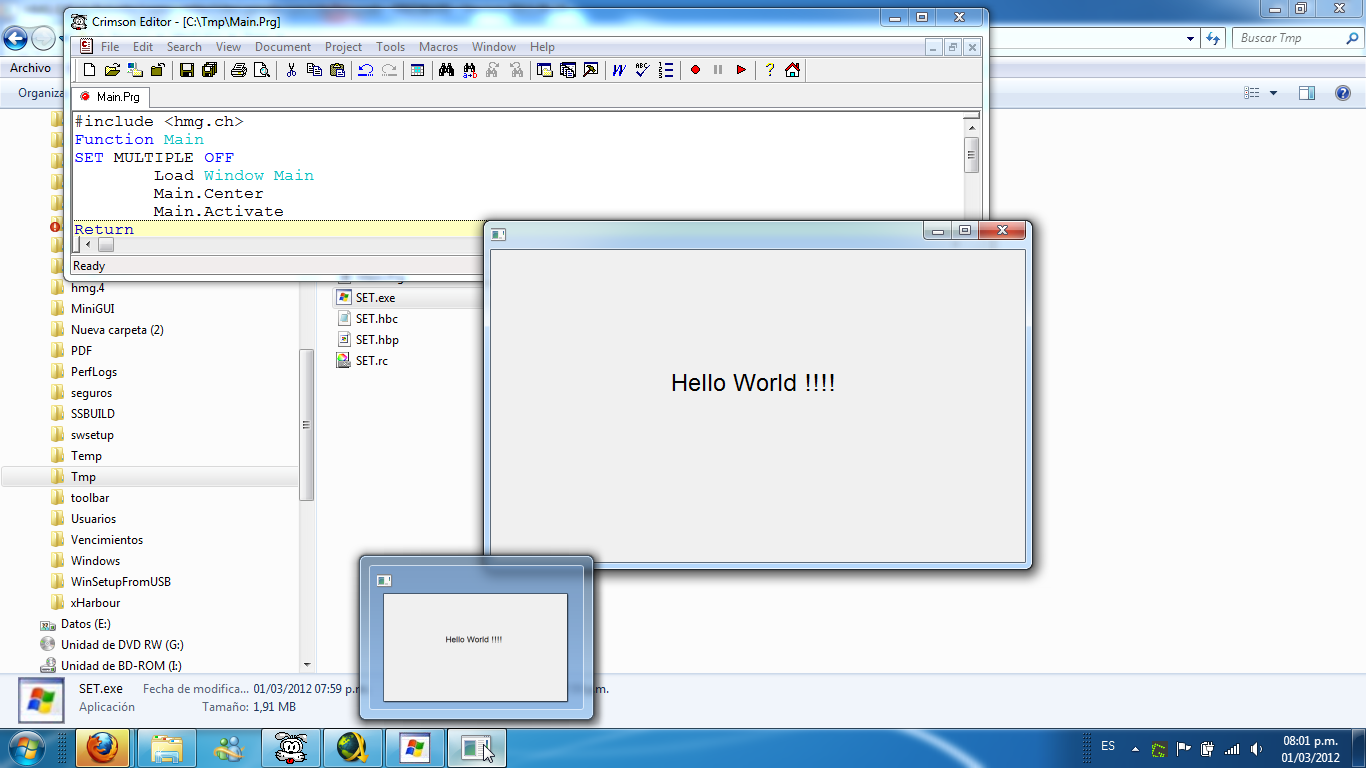Click the Redo arrow icon
1366x768 pixels.
click(x=389, y=70)
